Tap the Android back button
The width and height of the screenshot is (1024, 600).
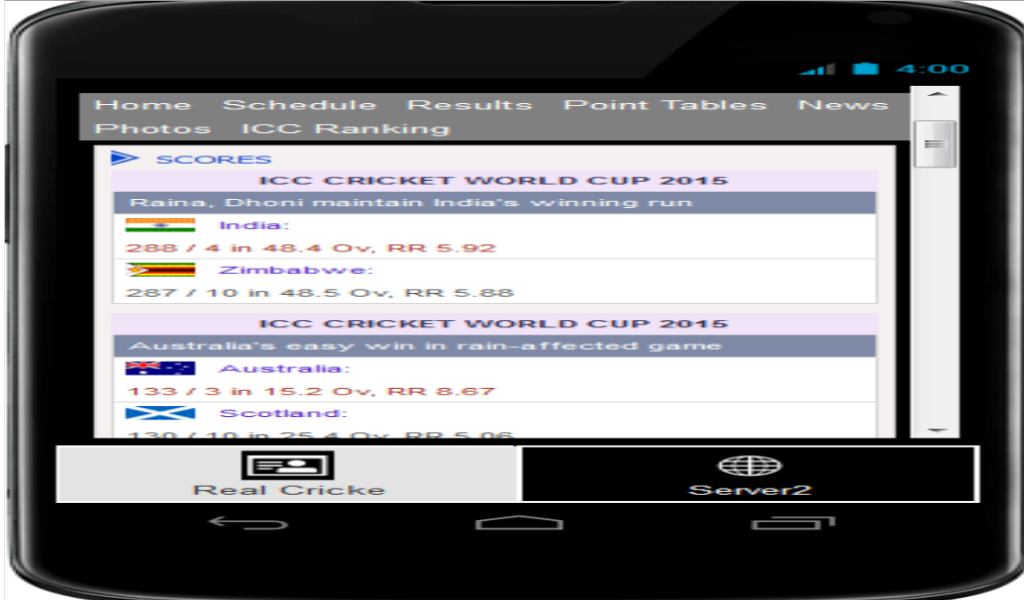coord(248,523)
